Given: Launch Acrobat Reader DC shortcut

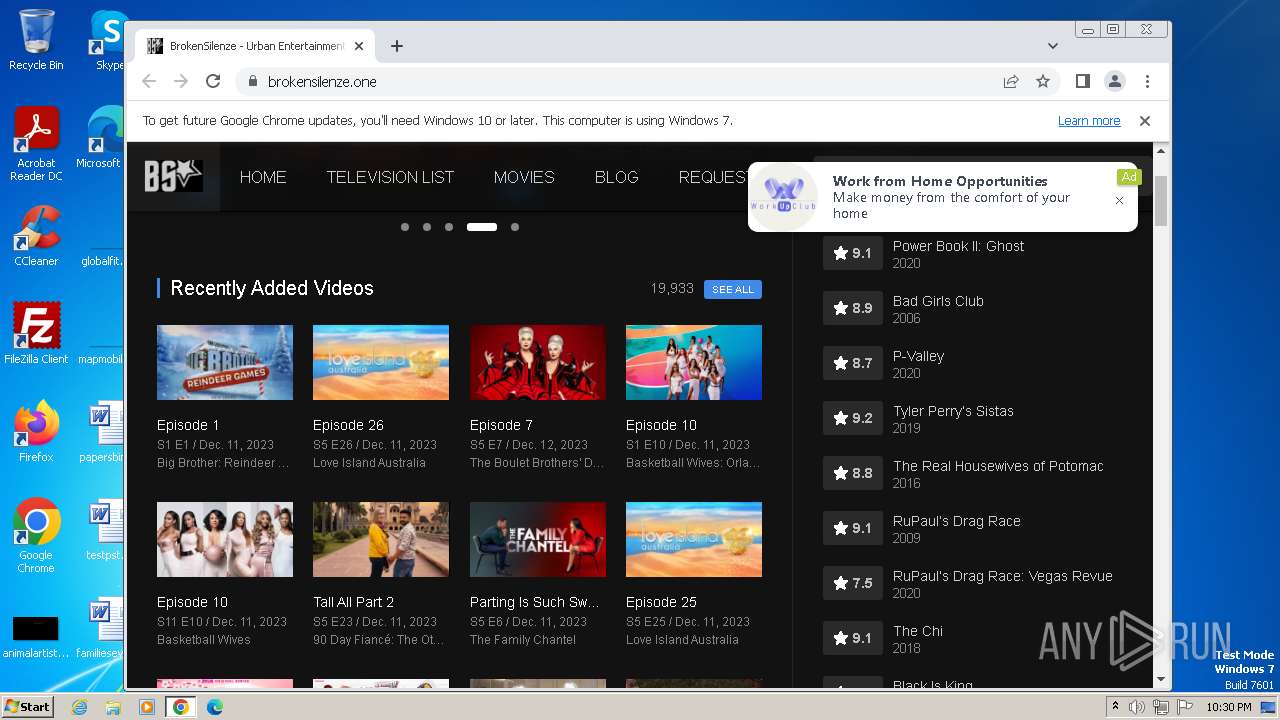Looking at the screenshot, I should [x=36, y=145].
